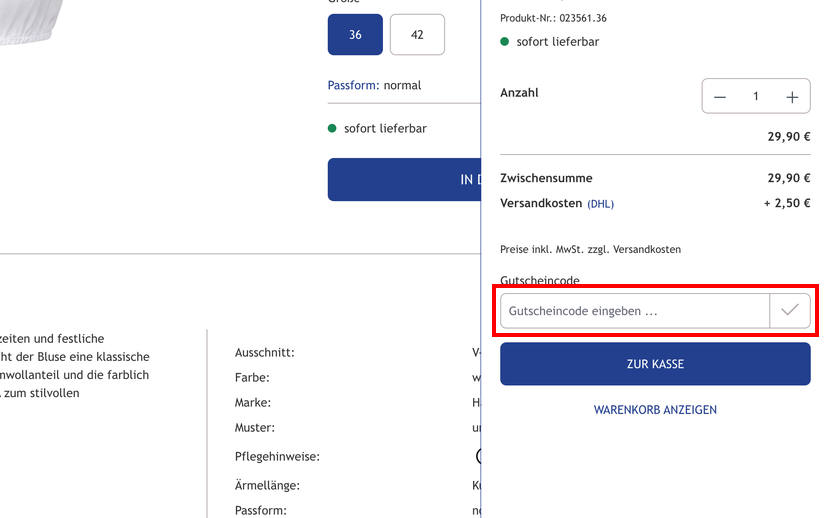
Task: Click the quantity value 1 field
Action: click(x=756, y=96)
